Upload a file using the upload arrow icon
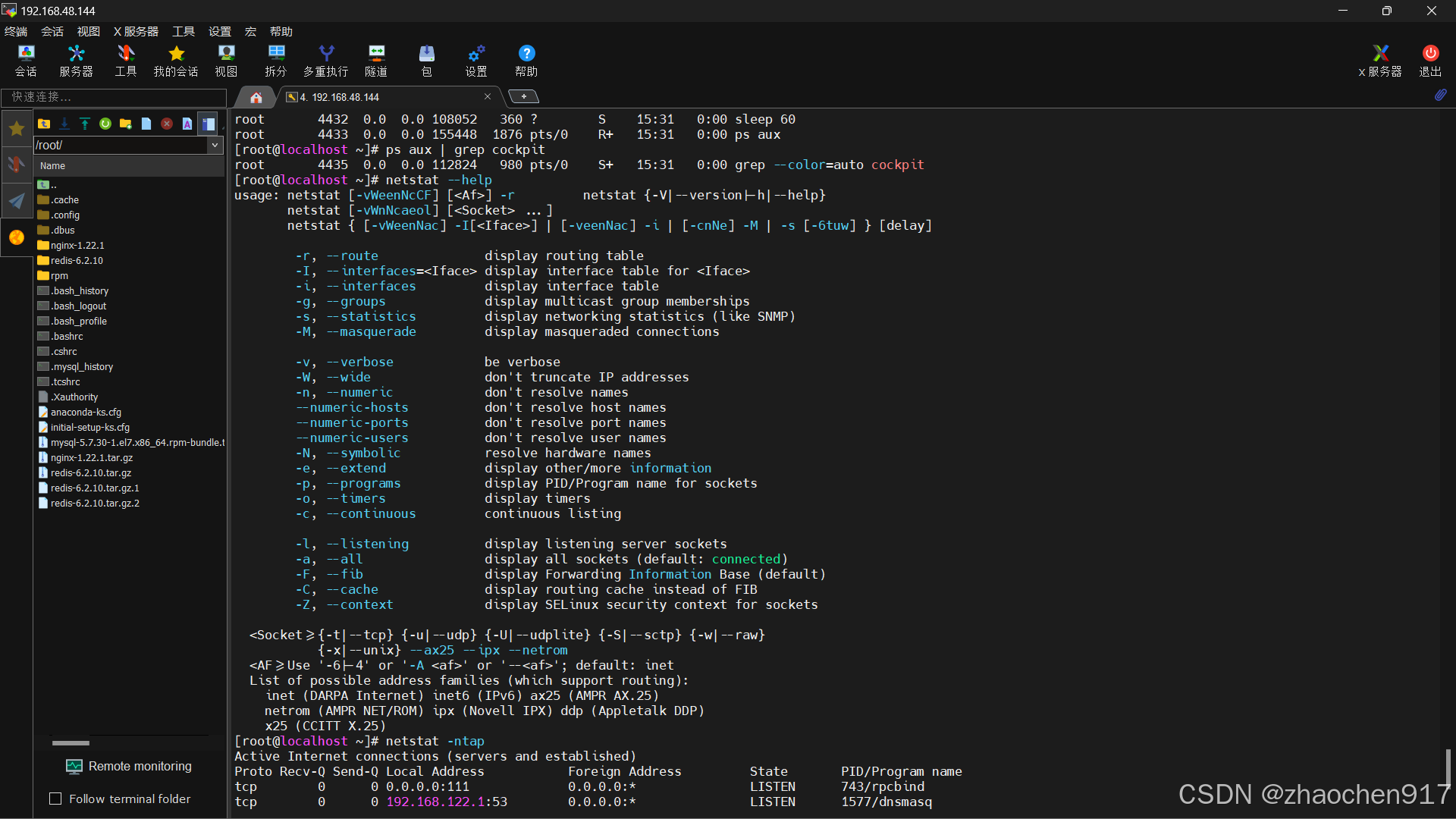The height and width of the screenshot is (819, 1456). (x=84, y=124)
